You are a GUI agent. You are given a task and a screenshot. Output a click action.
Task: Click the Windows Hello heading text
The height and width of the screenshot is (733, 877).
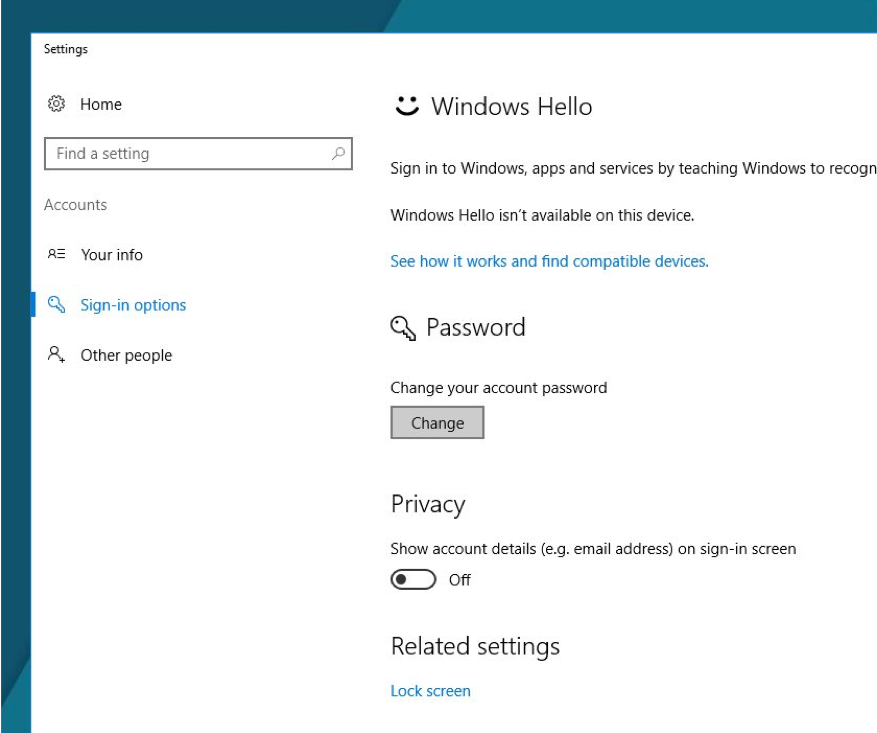click(511, 106)
